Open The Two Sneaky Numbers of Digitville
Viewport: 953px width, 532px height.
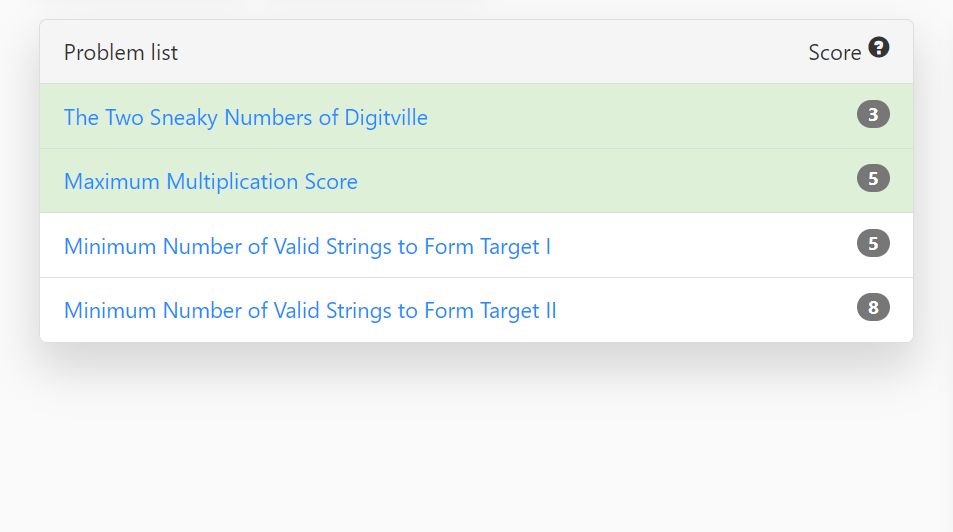246,117
